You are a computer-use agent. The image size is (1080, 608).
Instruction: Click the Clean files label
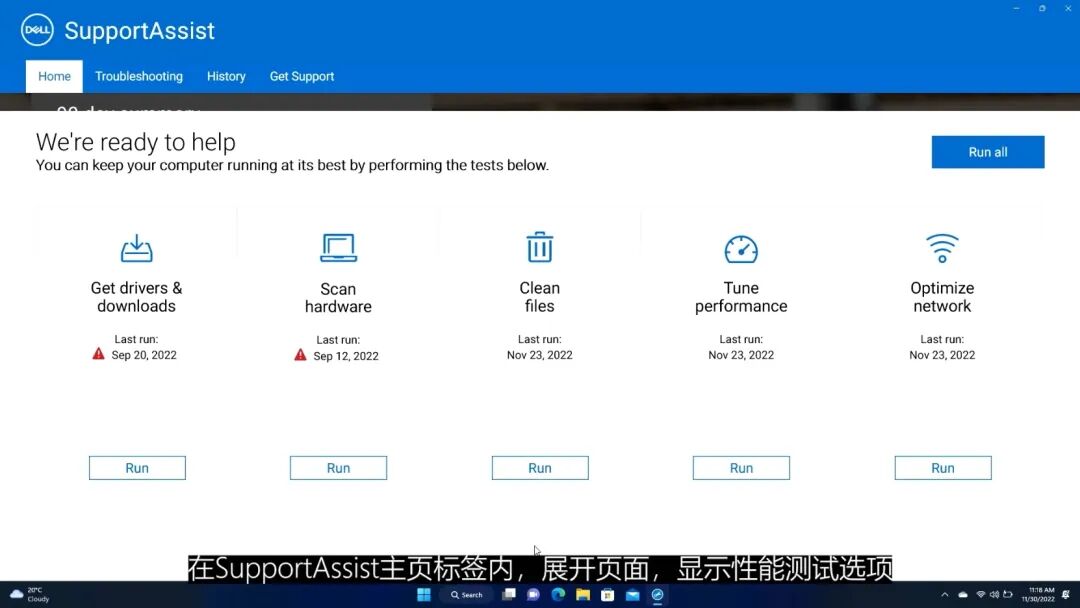pyautogui.click(x=539, y=297)
